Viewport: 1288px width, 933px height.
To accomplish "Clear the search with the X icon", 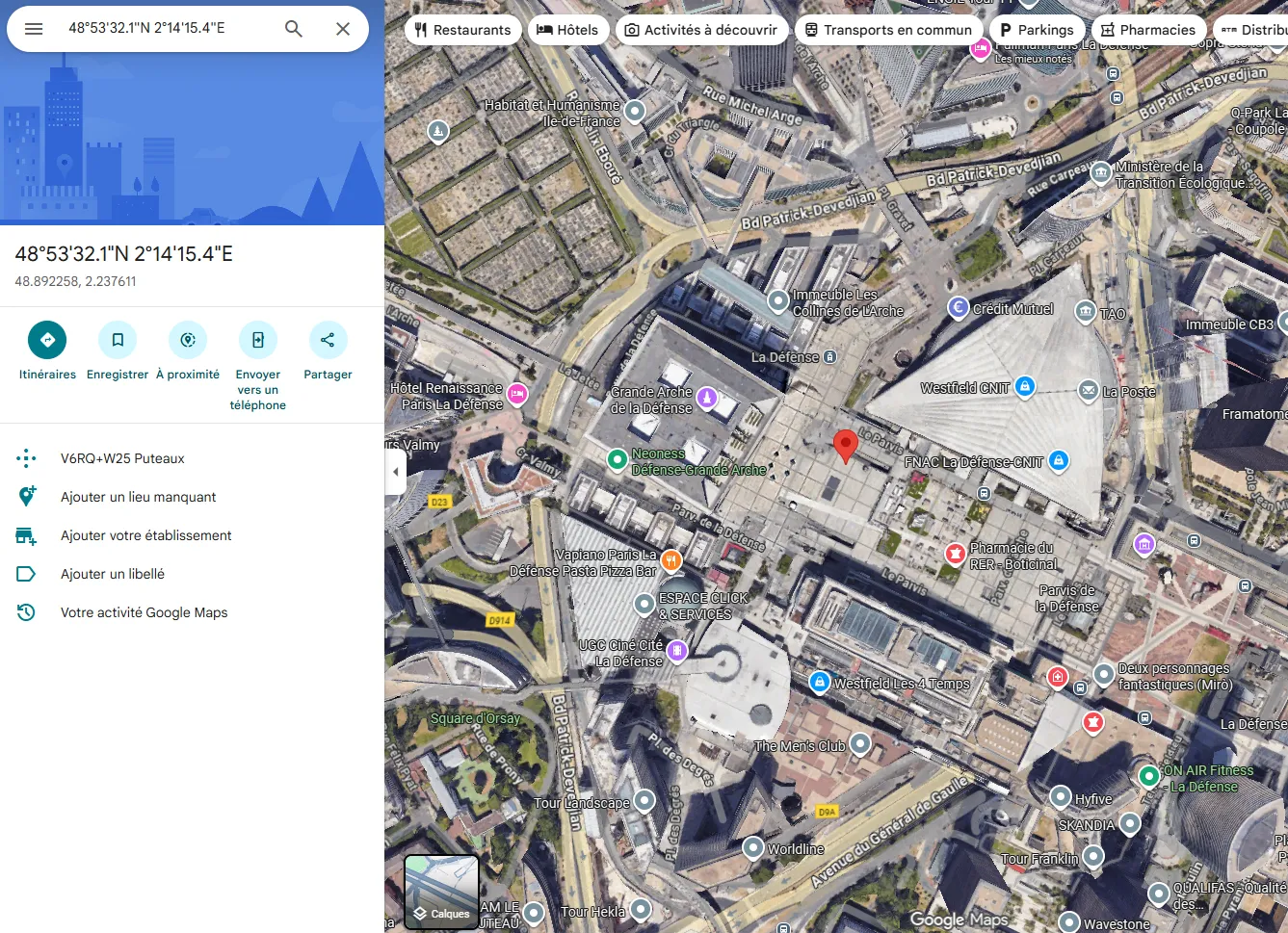I will click(343, 29).
